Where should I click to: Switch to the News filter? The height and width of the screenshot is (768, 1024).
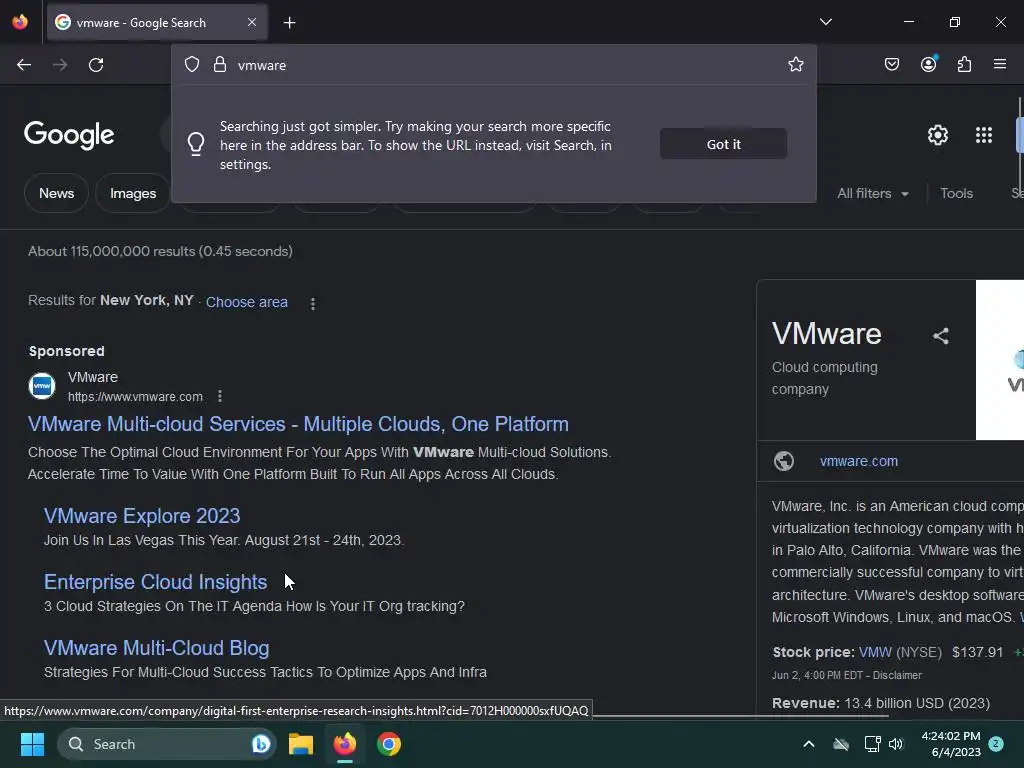coord(56,193)
